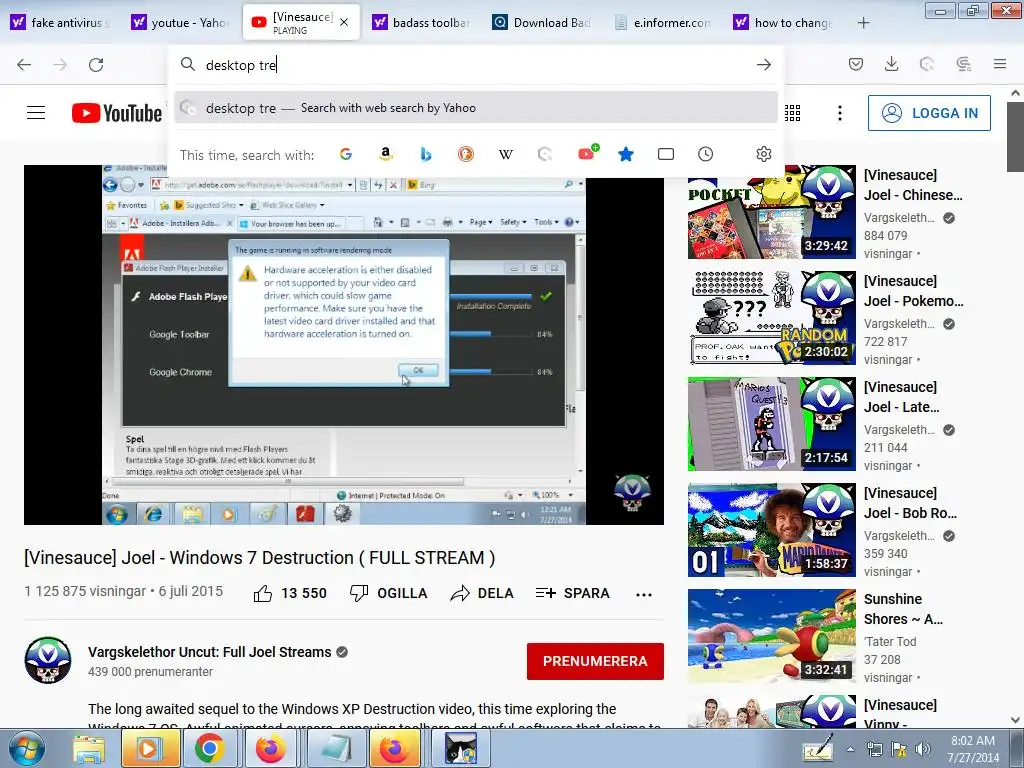Open the YouTube guide hamburger menu

click(36, 113)
